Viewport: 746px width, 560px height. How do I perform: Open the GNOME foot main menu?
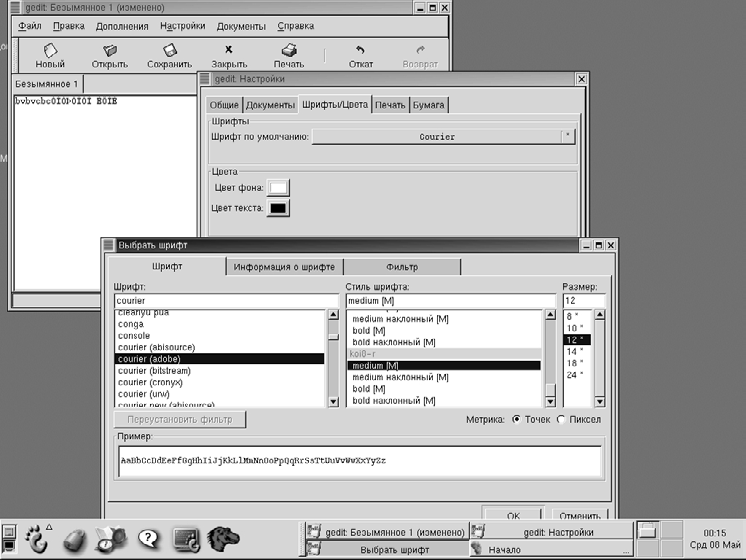(38, 539)
